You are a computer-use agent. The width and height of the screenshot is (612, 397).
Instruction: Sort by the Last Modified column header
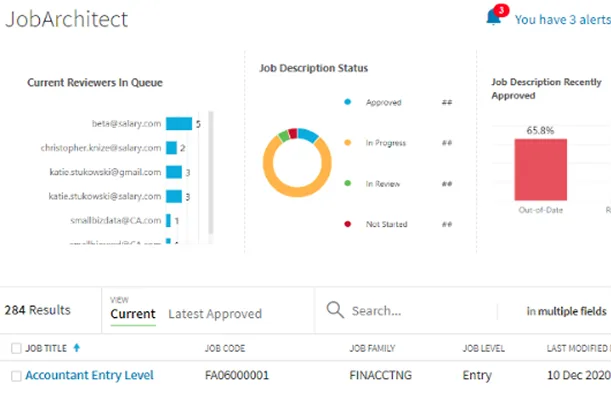[x=579, y=348]
